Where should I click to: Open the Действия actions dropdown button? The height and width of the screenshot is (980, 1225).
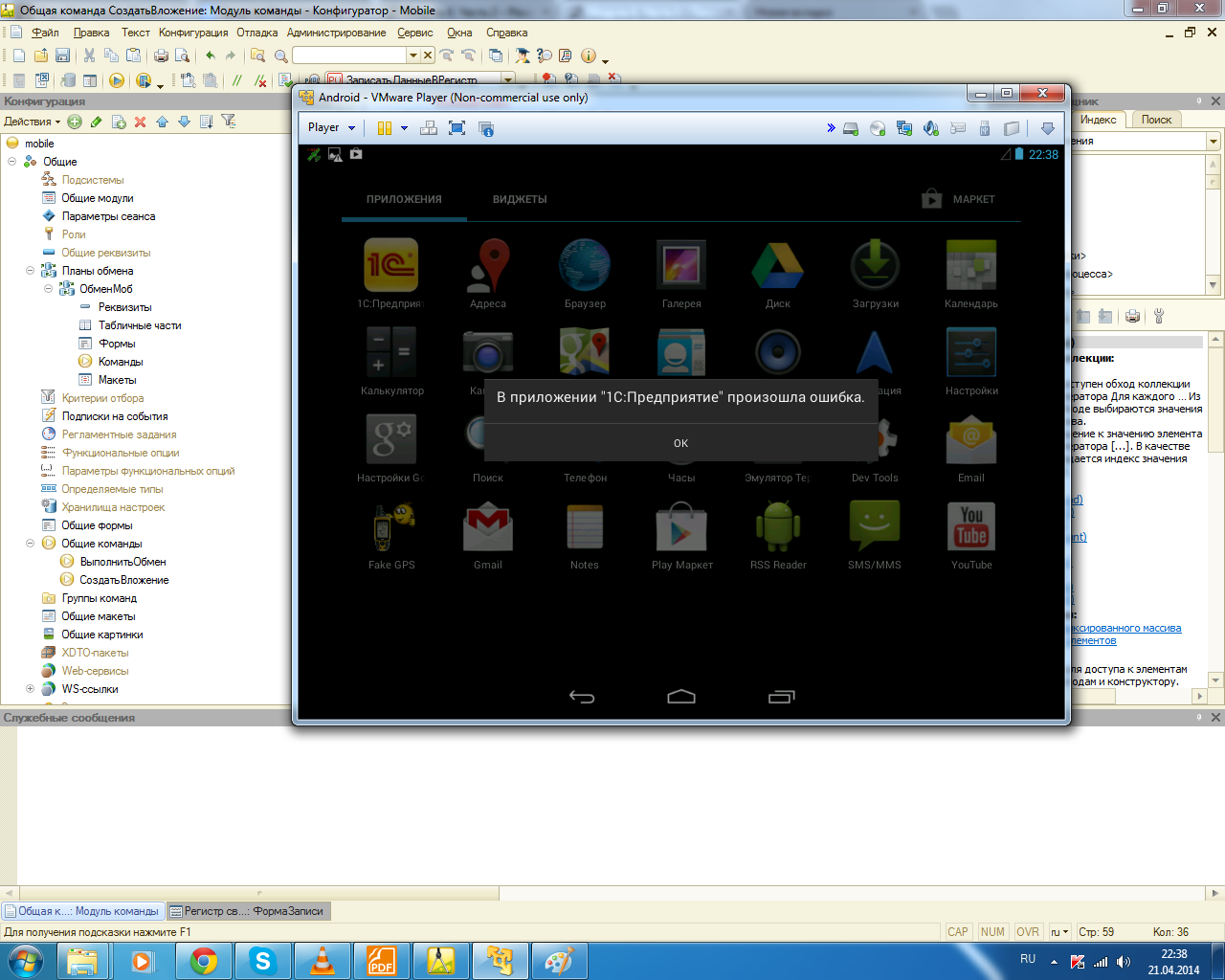pyautogui.click(x=32, y=122)
